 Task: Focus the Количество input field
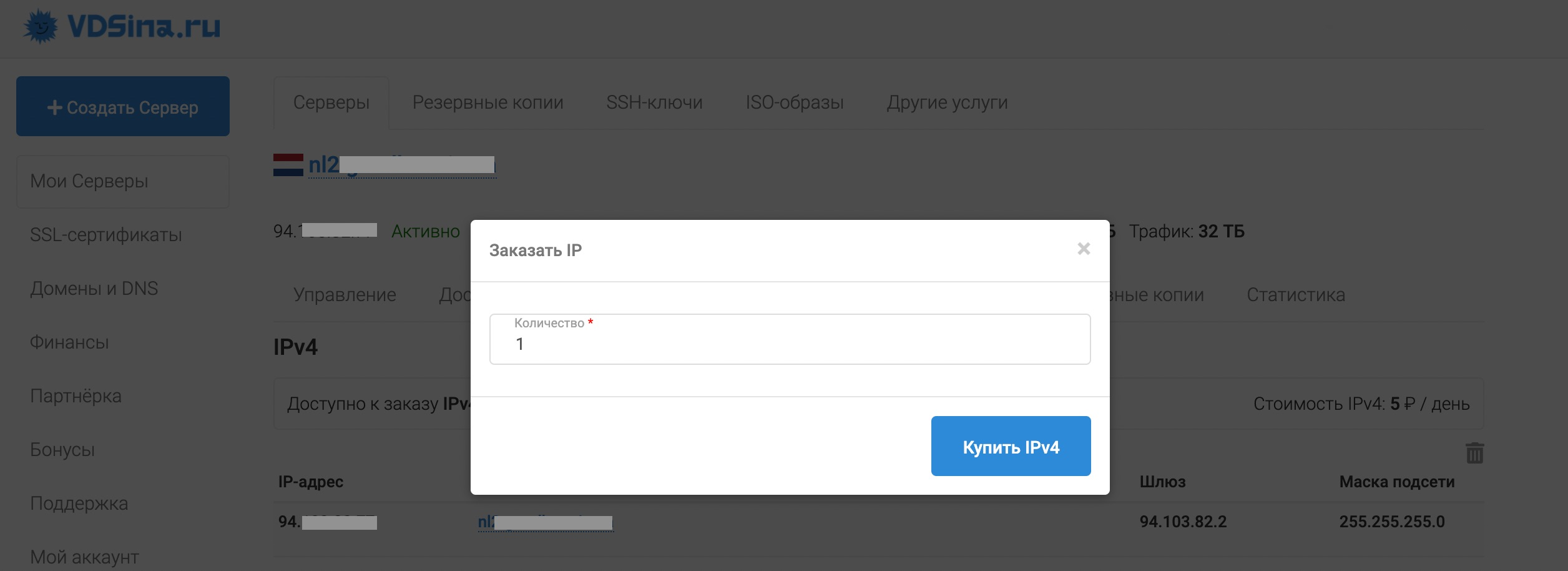790,339
